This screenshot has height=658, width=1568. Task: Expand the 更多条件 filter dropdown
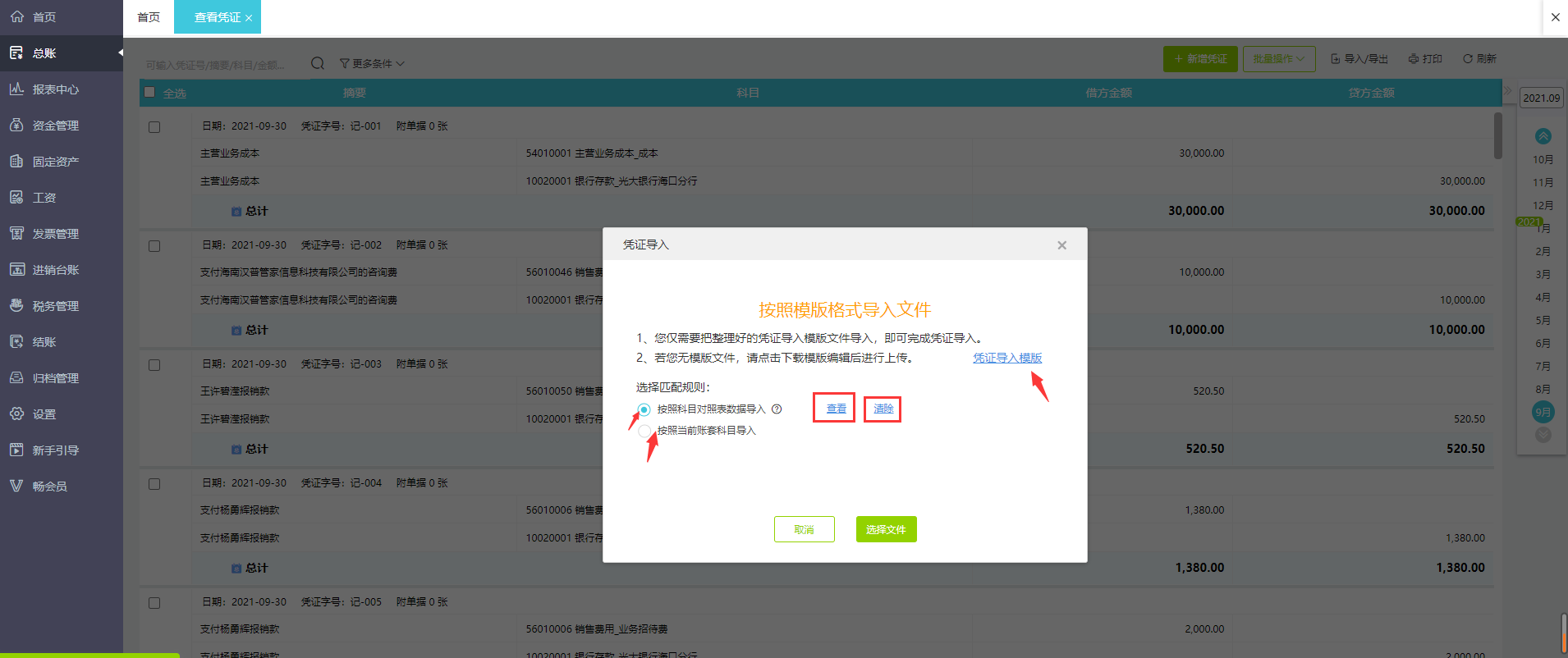(x=372, y=64)
